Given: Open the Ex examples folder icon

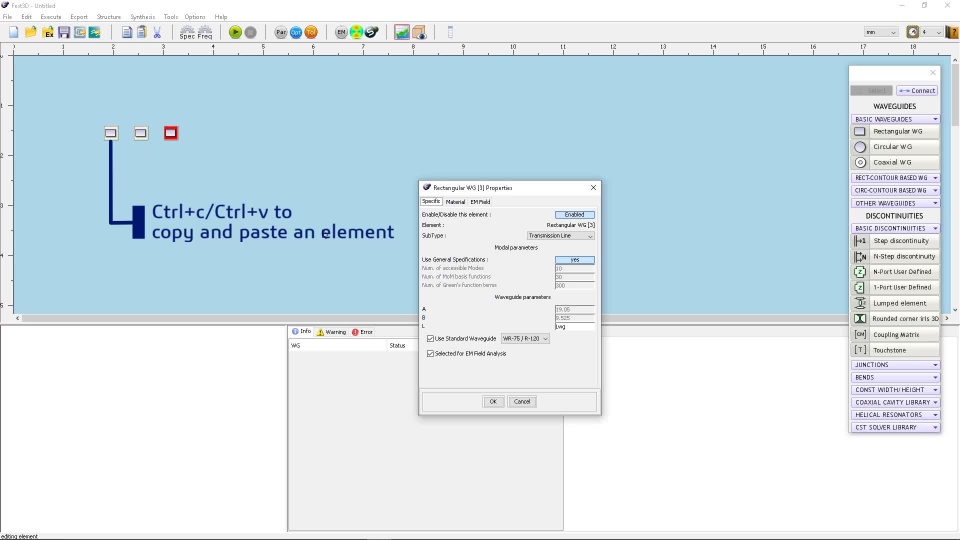Looking at the screenshot, I should coord(48,32).
